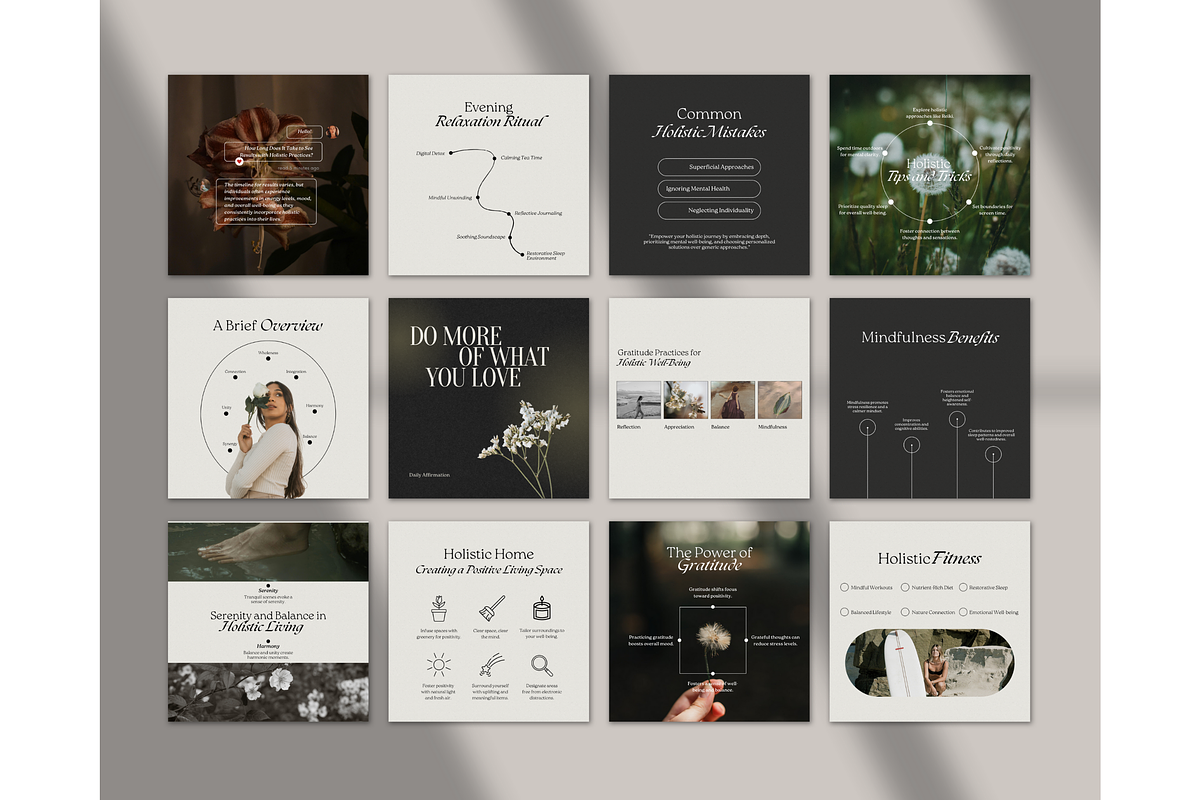Click the shooting star icon
The image size is (1200, 800).
coord(490,665)
